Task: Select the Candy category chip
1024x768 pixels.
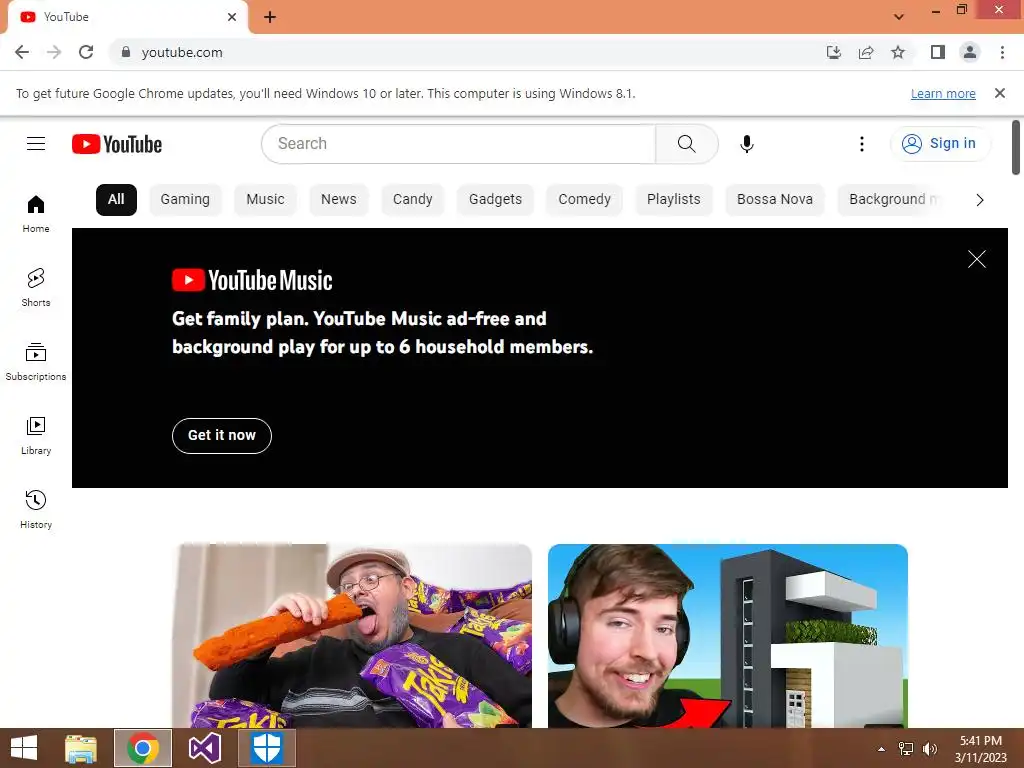Action: click(x=413, y=200)
